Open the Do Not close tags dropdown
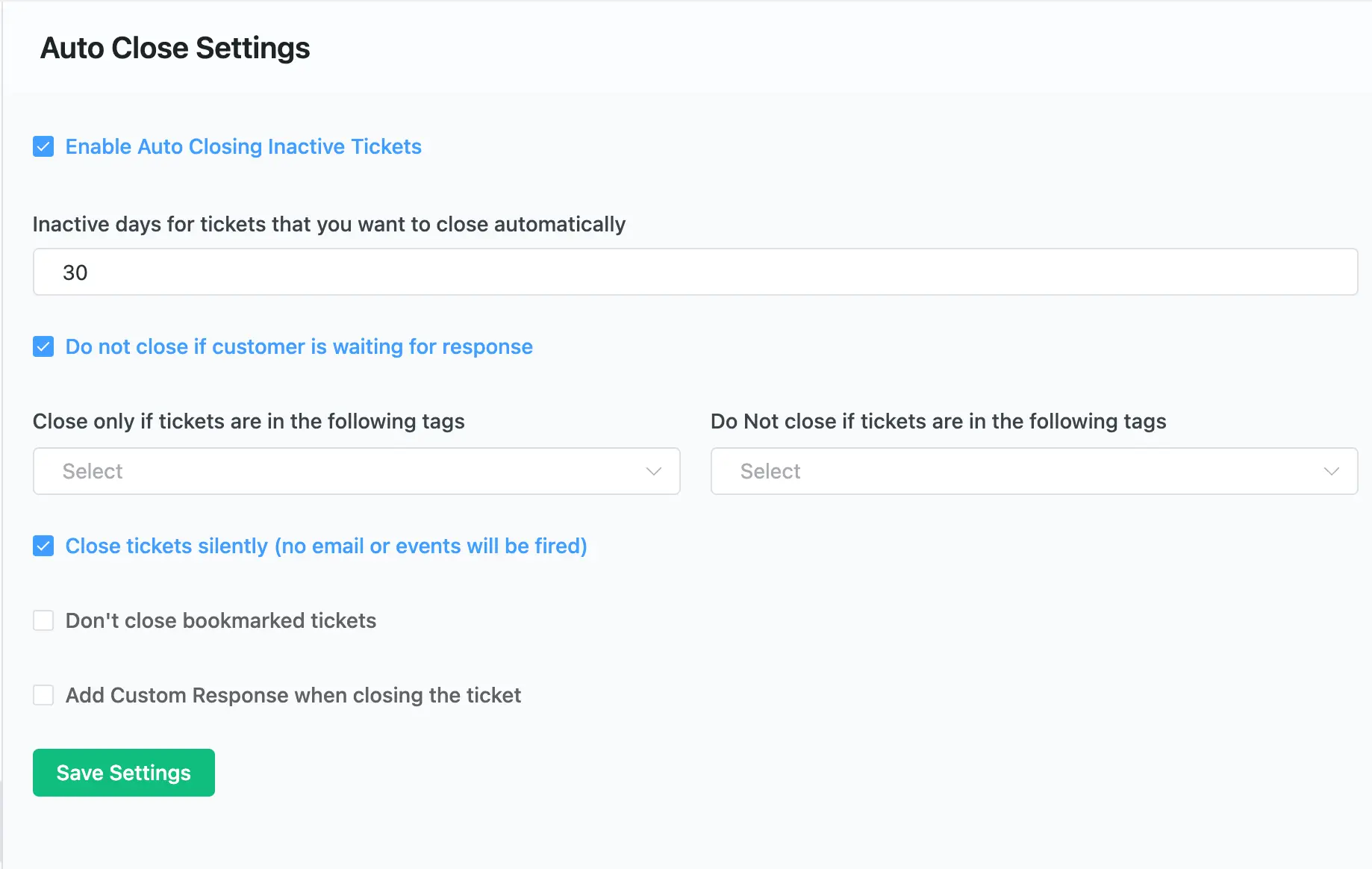This screenshot has height=869, width=1372. coord(1034,471)
